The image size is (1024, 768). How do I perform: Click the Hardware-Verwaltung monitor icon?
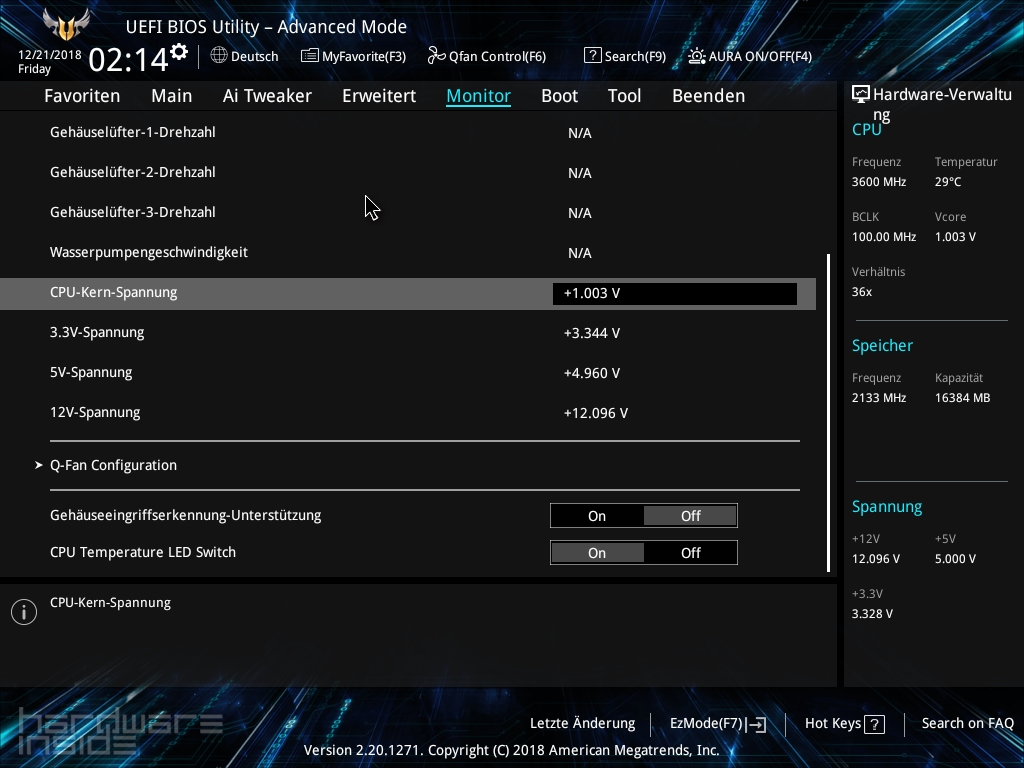click(x=861, y=92)
